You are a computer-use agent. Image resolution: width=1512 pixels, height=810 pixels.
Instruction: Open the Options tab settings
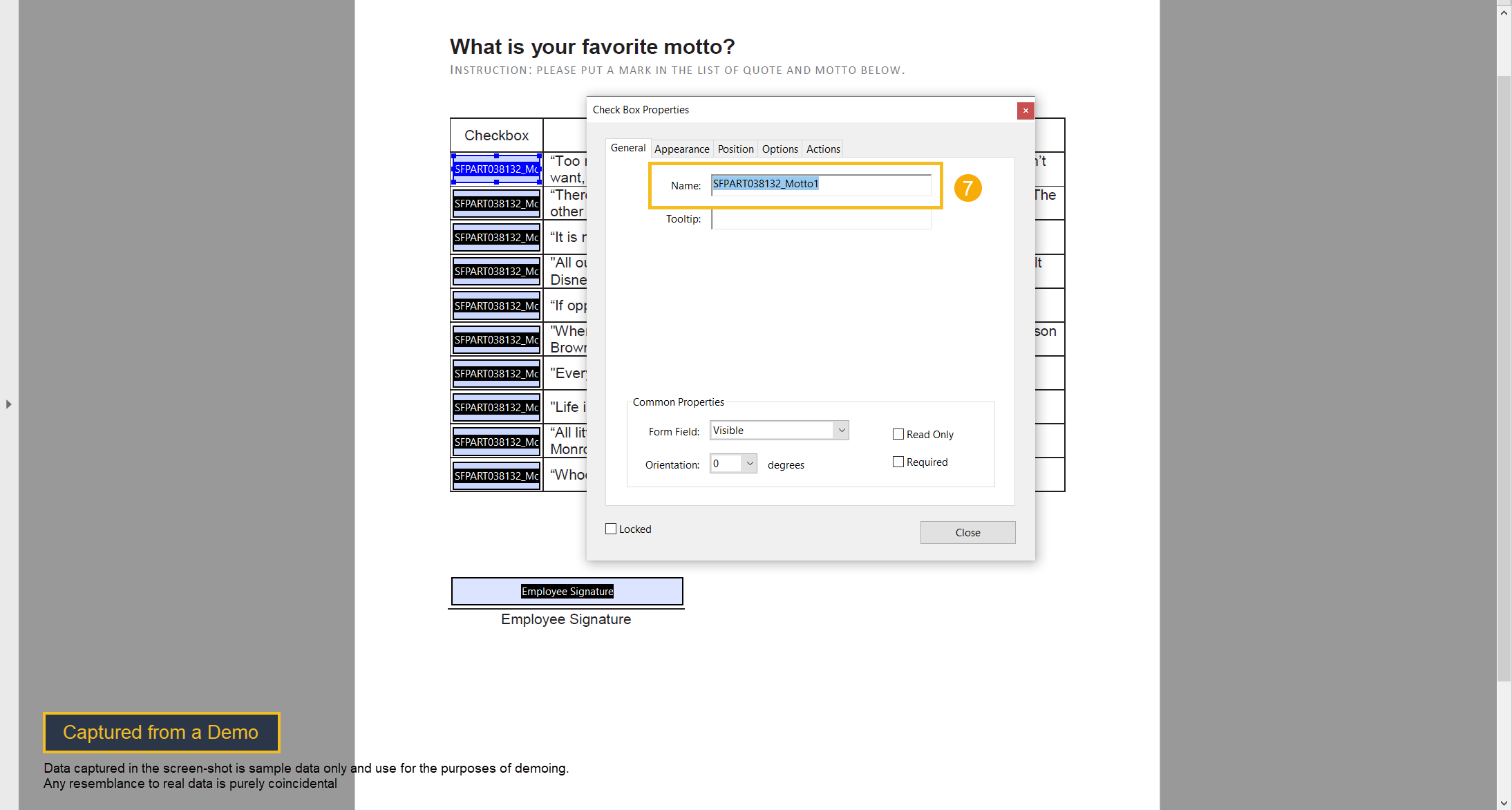click(x=779, y=148)
